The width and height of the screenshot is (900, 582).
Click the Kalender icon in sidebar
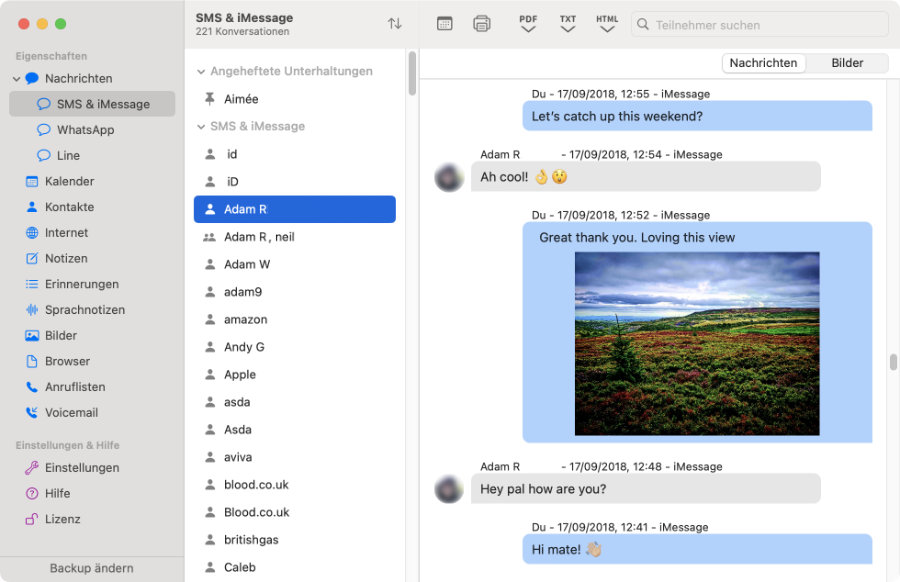click(x=32, y=181)
